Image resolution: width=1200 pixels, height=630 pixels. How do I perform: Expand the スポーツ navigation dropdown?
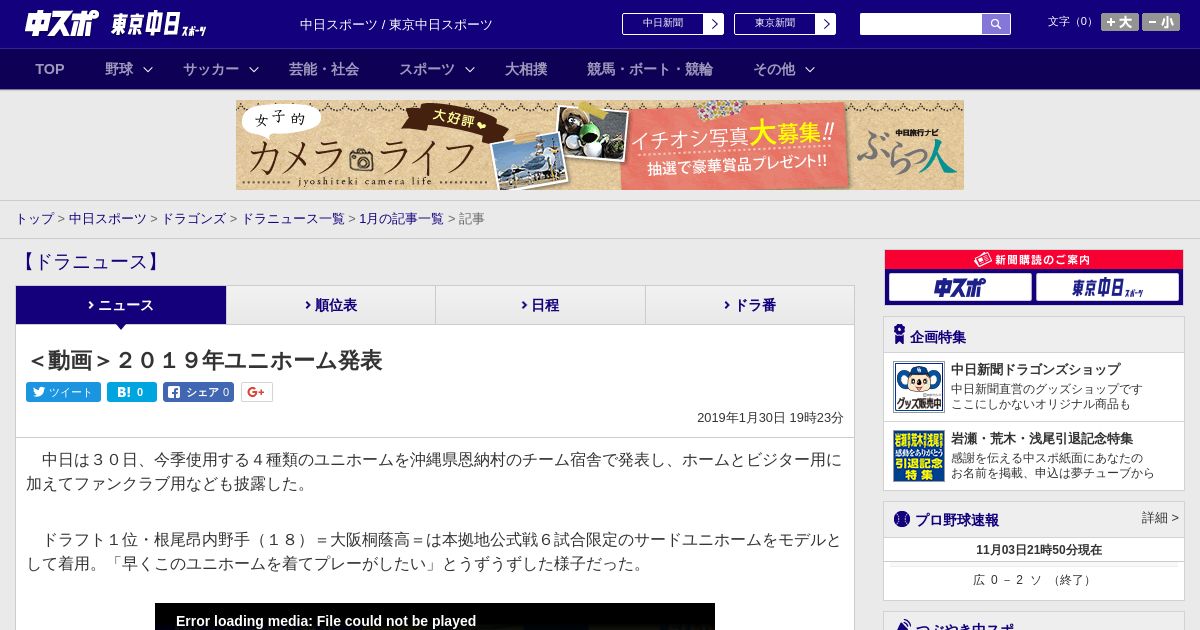(436, 69)
